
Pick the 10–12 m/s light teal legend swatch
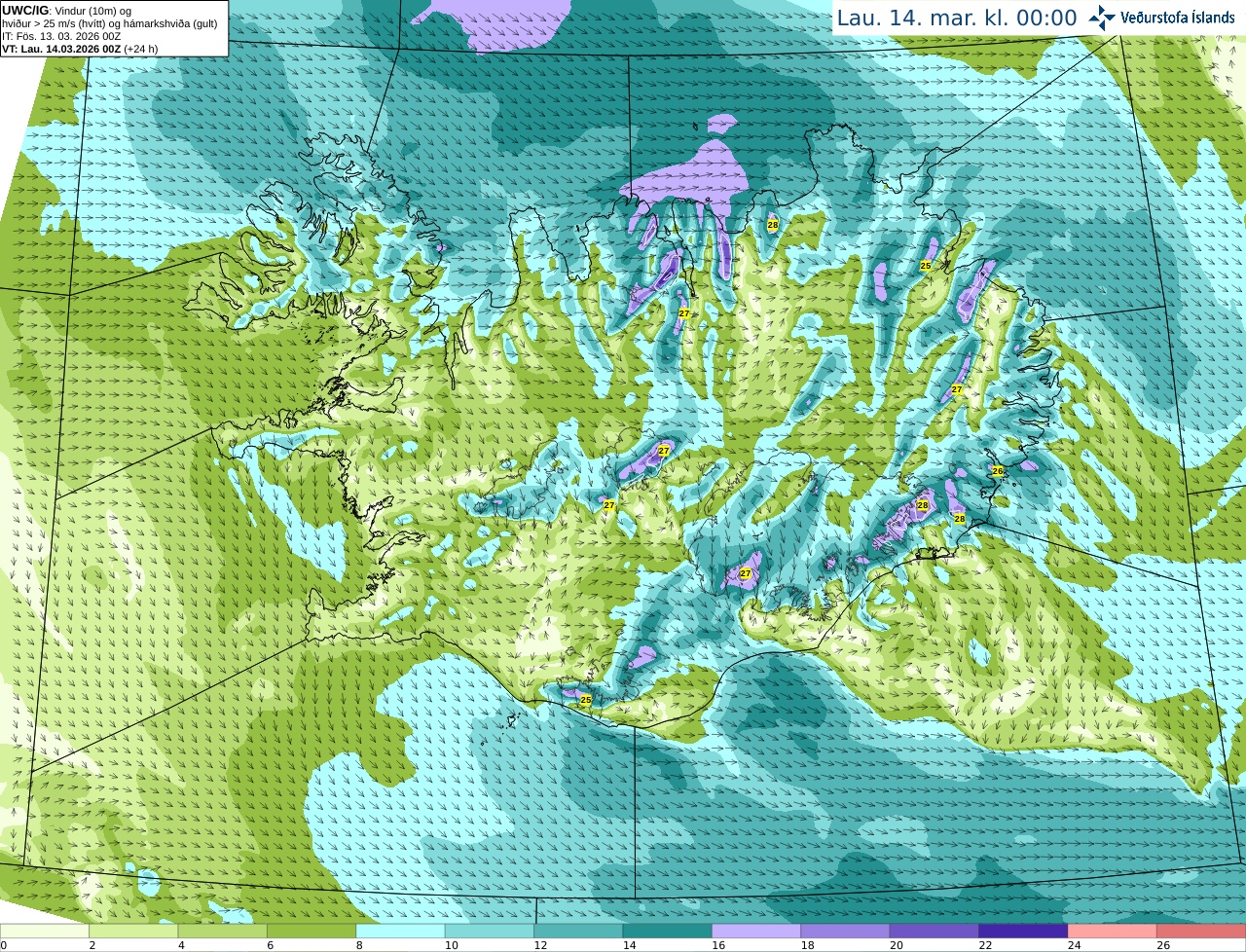490,931
